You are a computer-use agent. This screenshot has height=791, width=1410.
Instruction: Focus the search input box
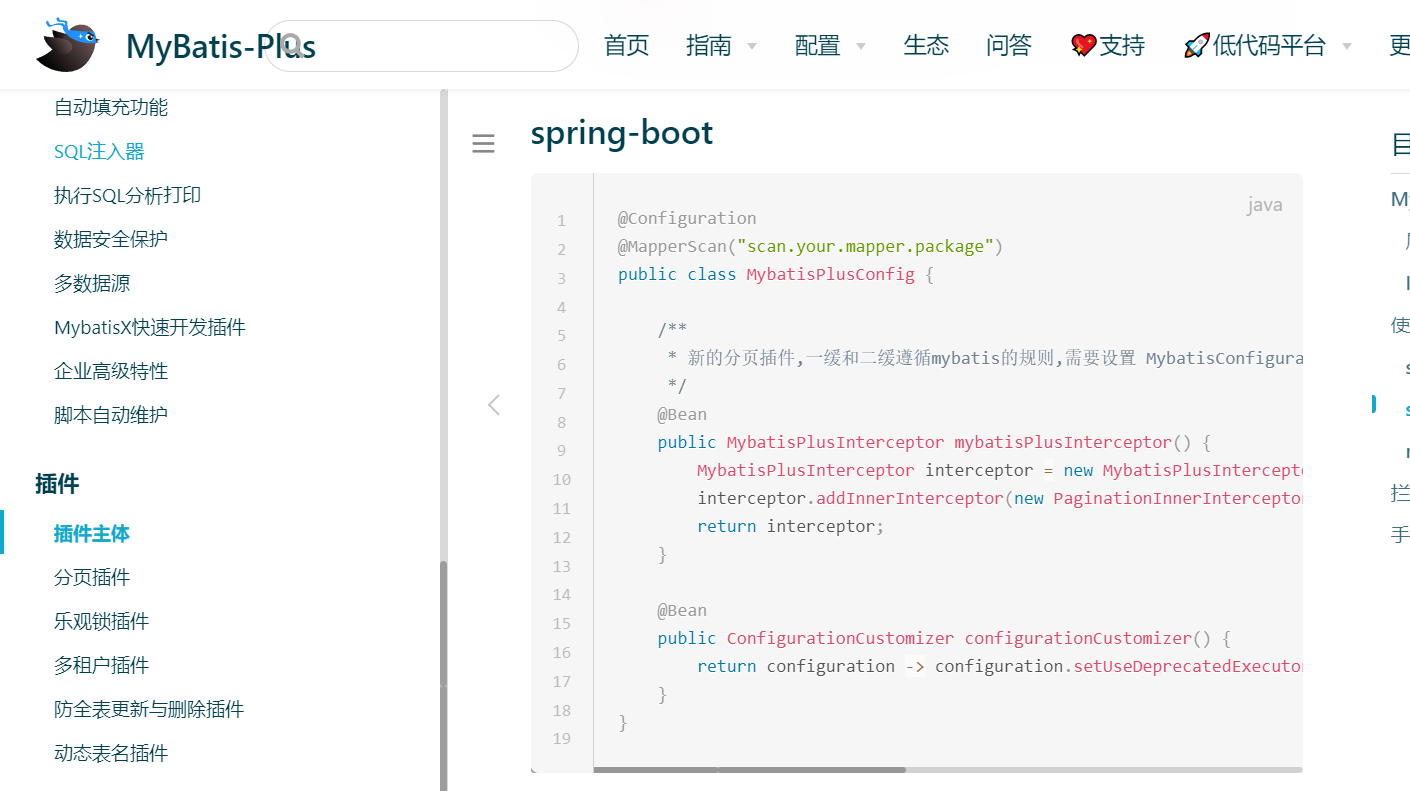[422, 46]
